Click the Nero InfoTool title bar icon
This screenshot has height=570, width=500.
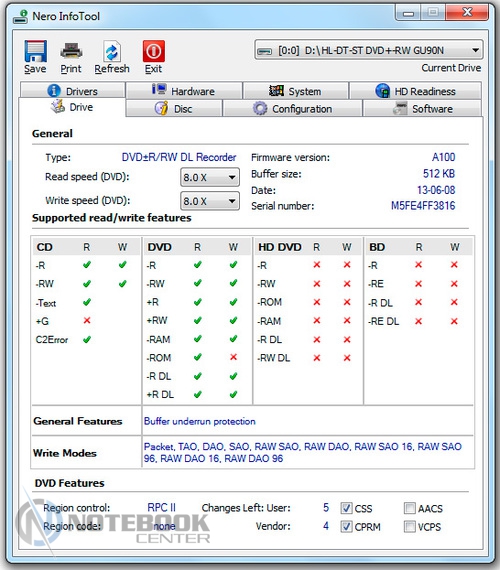(20, 16)
